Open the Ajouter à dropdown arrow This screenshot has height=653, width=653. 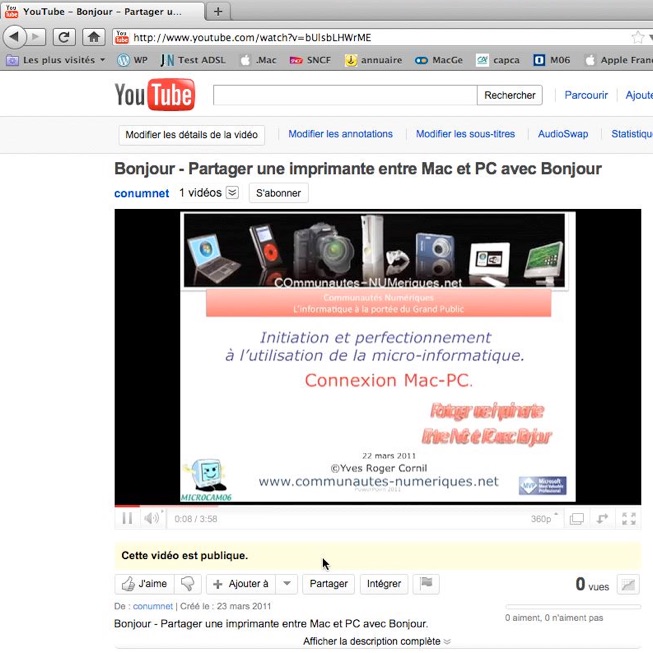click(x=287, y=584)
